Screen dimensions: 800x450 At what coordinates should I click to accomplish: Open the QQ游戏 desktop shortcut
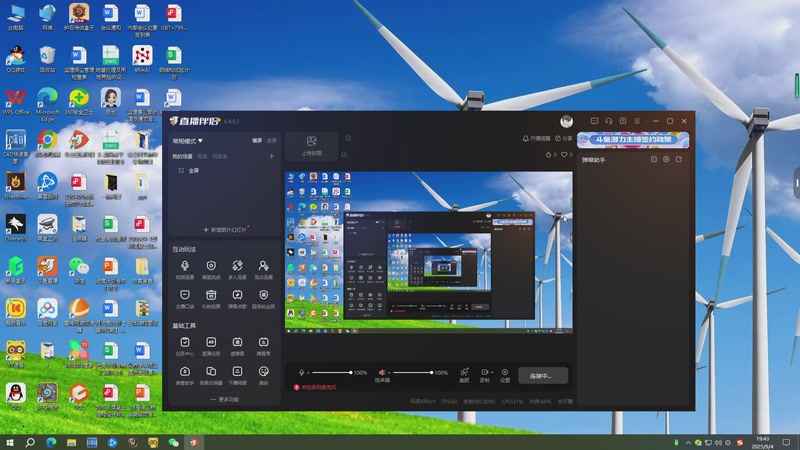tap(16, 60)
